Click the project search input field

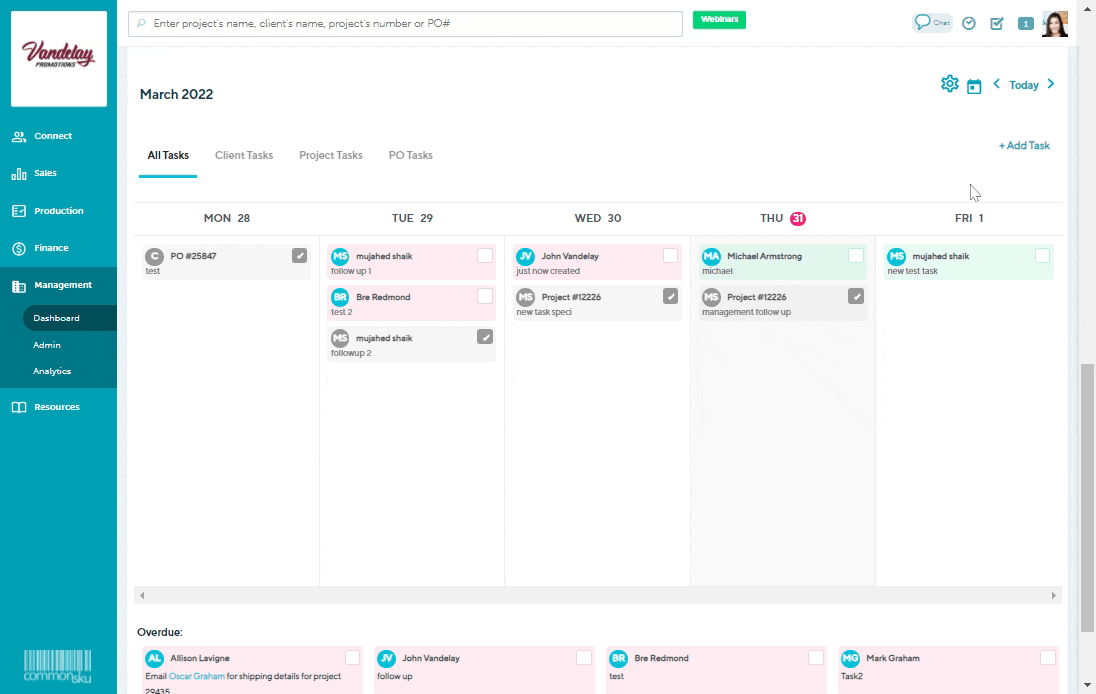(400, 23)
